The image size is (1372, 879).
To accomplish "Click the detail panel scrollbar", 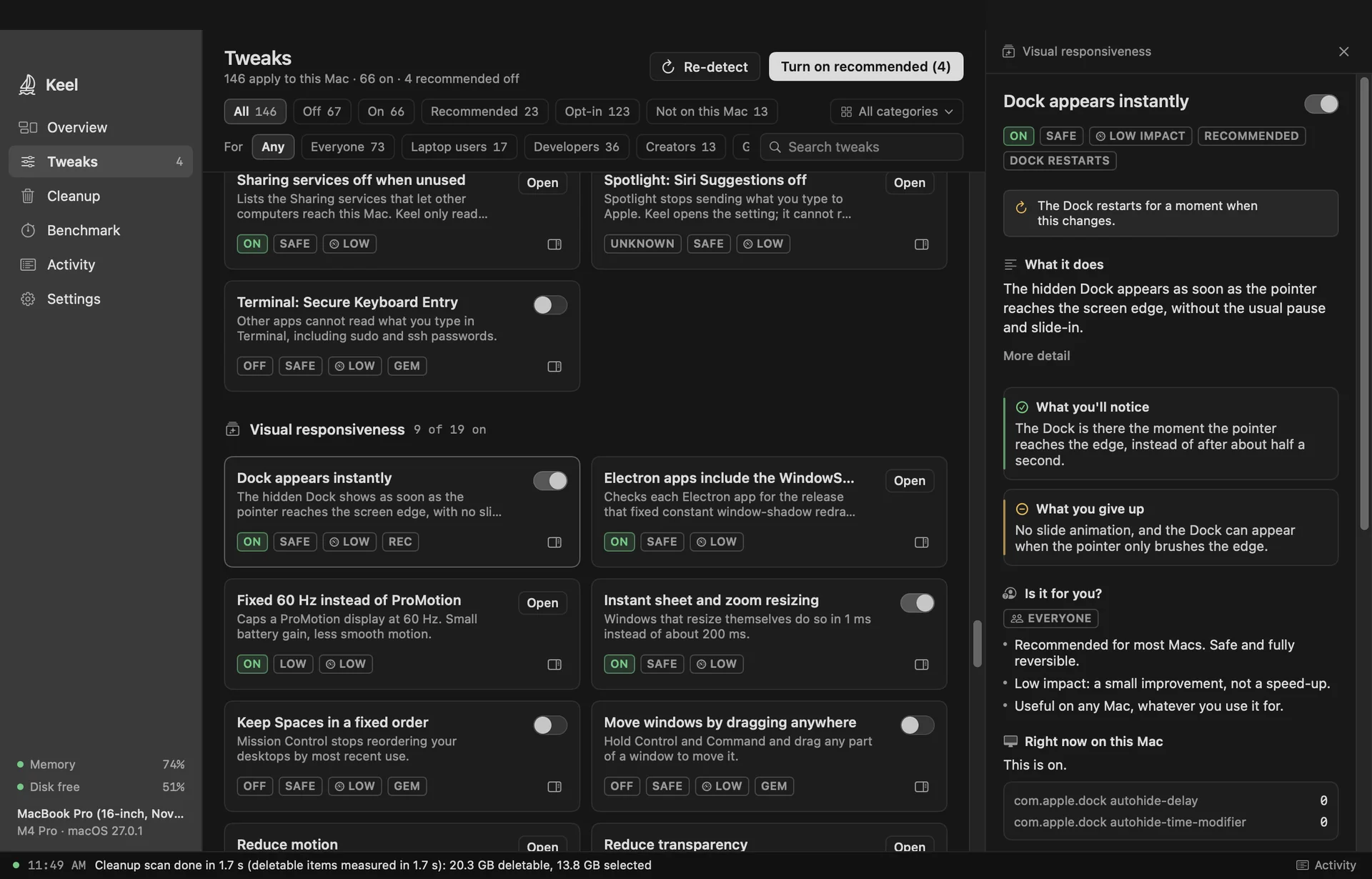I will point(1364,304).
